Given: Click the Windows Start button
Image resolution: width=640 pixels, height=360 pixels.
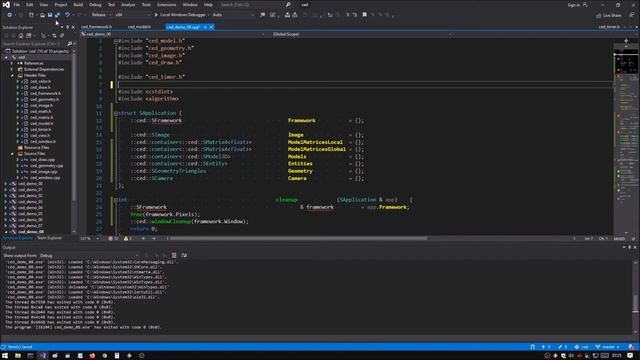Looking at the screenshot, I should [x=5, y=356].
